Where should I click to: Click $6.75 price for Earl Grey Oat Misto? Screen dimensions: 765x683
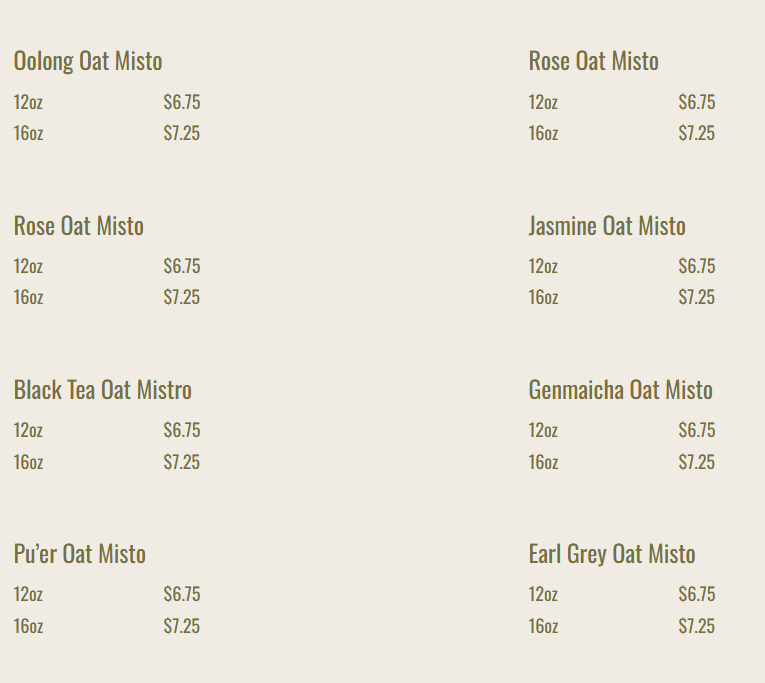coord(697,594)
